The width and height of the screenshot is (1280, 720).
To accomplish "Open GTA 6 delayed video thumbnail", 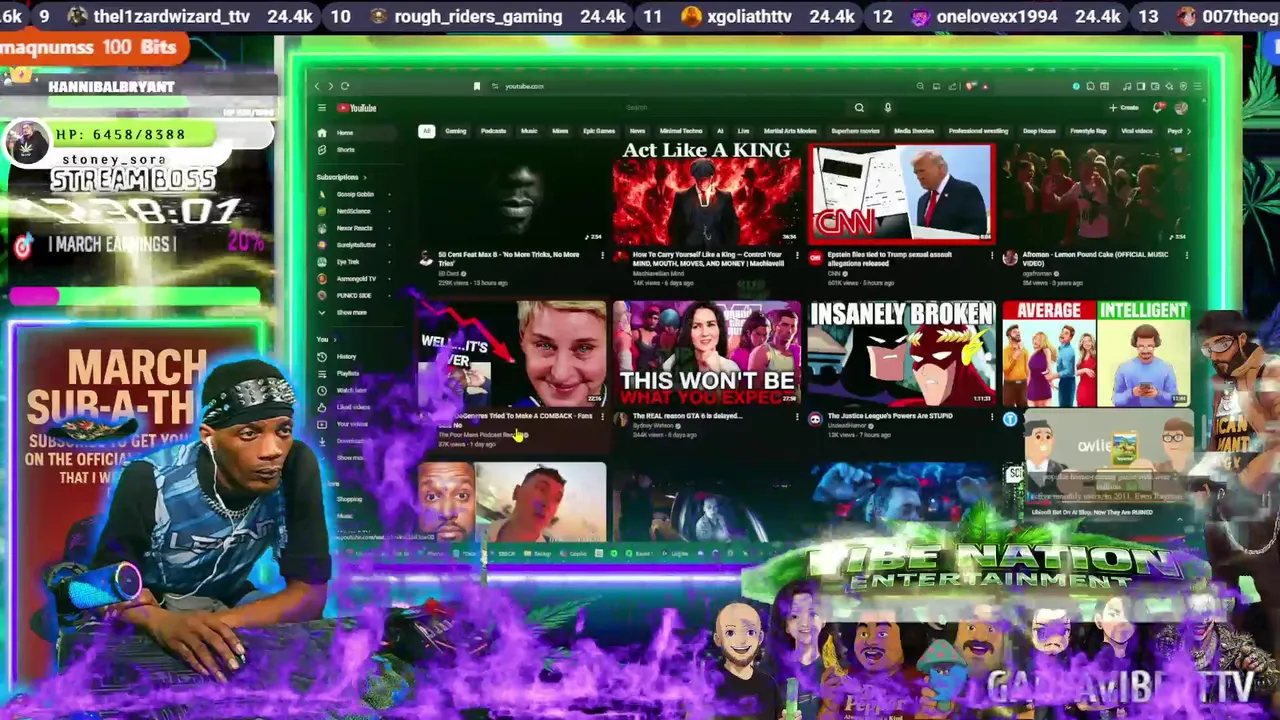I will pyautogui.click(x=707, y=354).
